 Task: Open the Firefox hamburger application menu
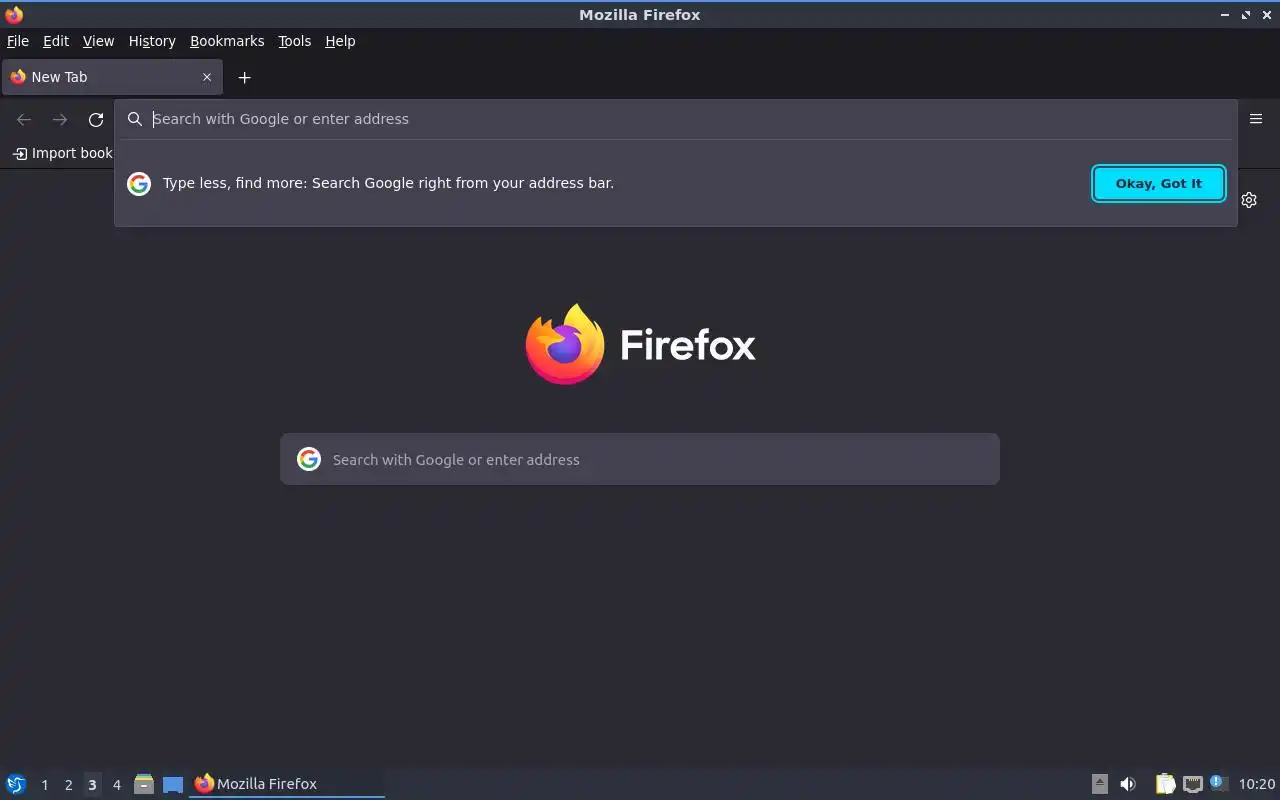(x=1256, y=118)
